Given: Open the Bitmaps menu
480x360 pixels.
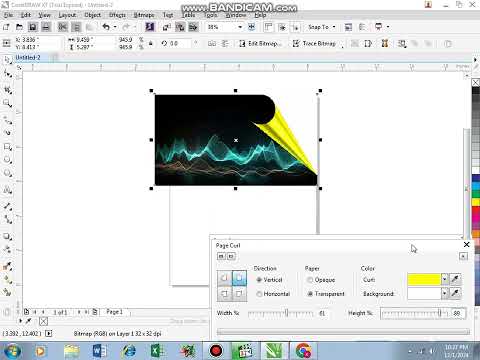Looking at the screenshot, I should click(144, 15).
